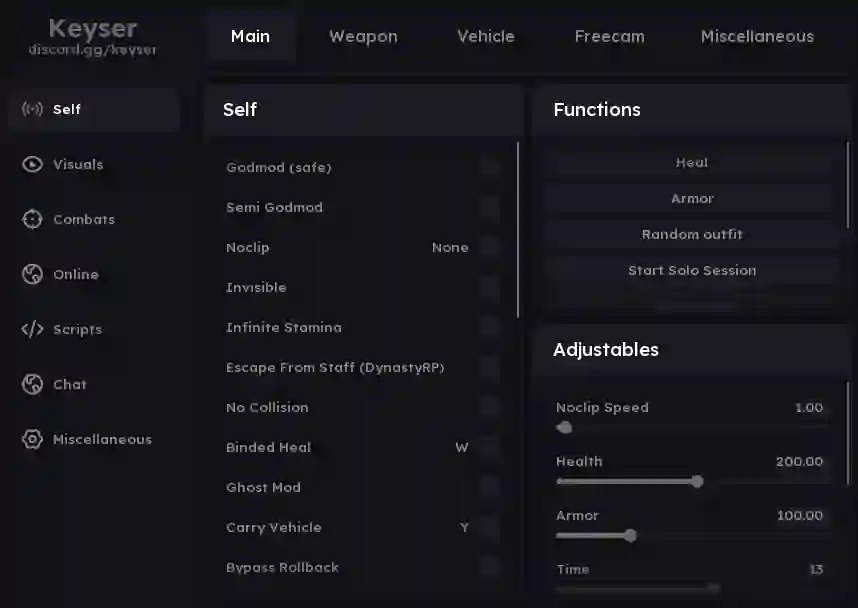Image resolution: width=858 pixels, height=608 pixels.
Task: Click the Combats crosshair icon
Action: (32, 219)
